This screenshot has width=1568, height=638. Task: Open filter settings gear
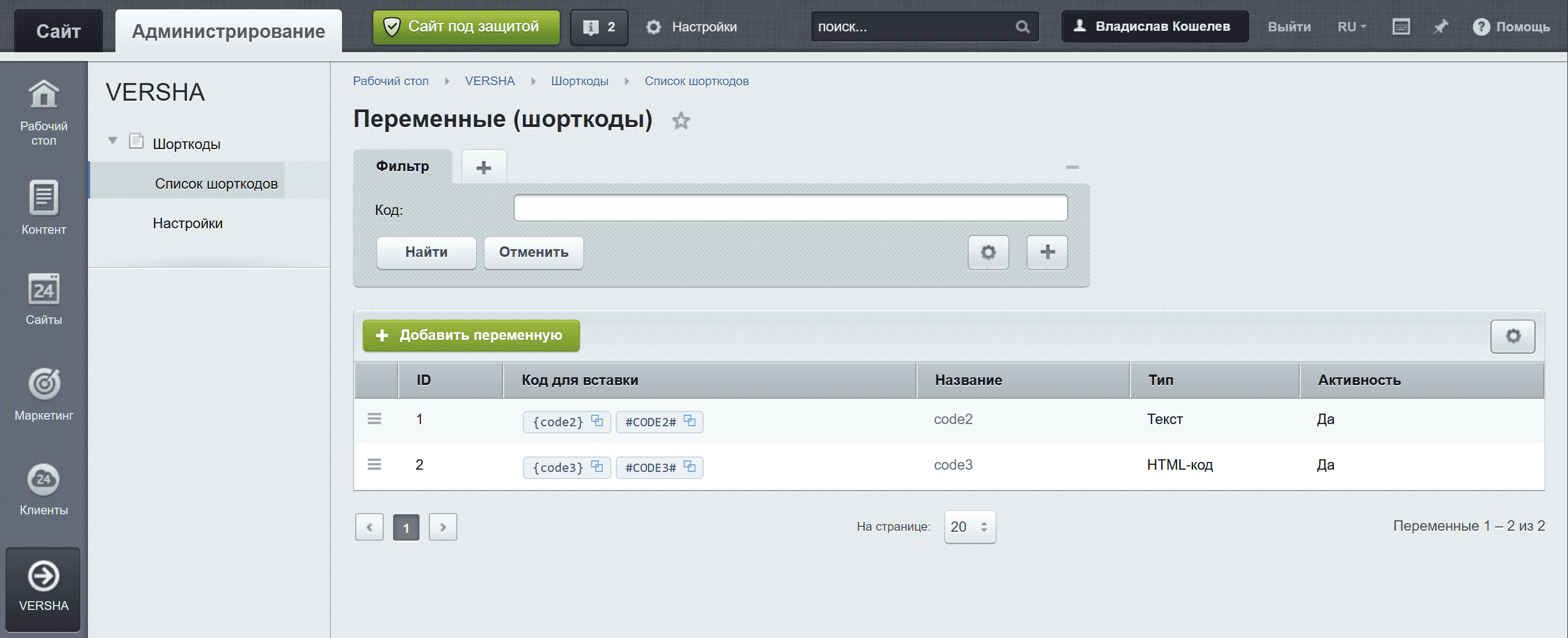[x=988, y=252]
